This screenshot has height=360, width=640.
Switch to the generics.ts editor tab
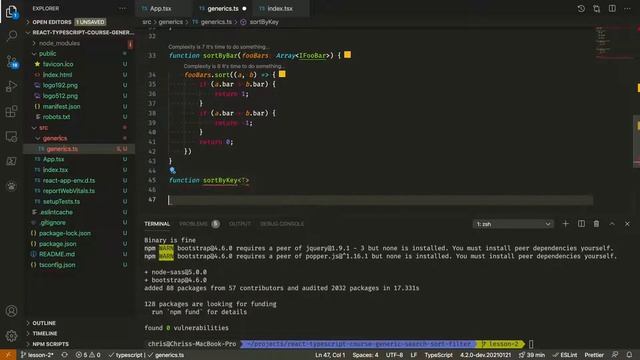[222, 9]
